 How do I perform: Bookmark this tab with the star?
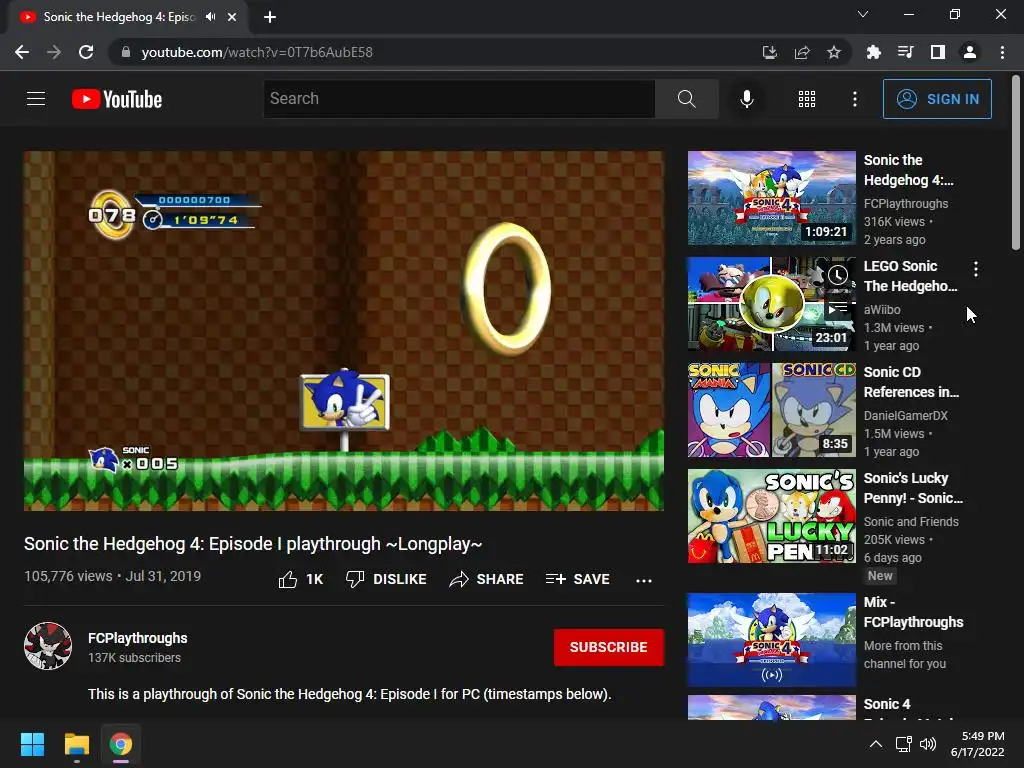[834, 52]
